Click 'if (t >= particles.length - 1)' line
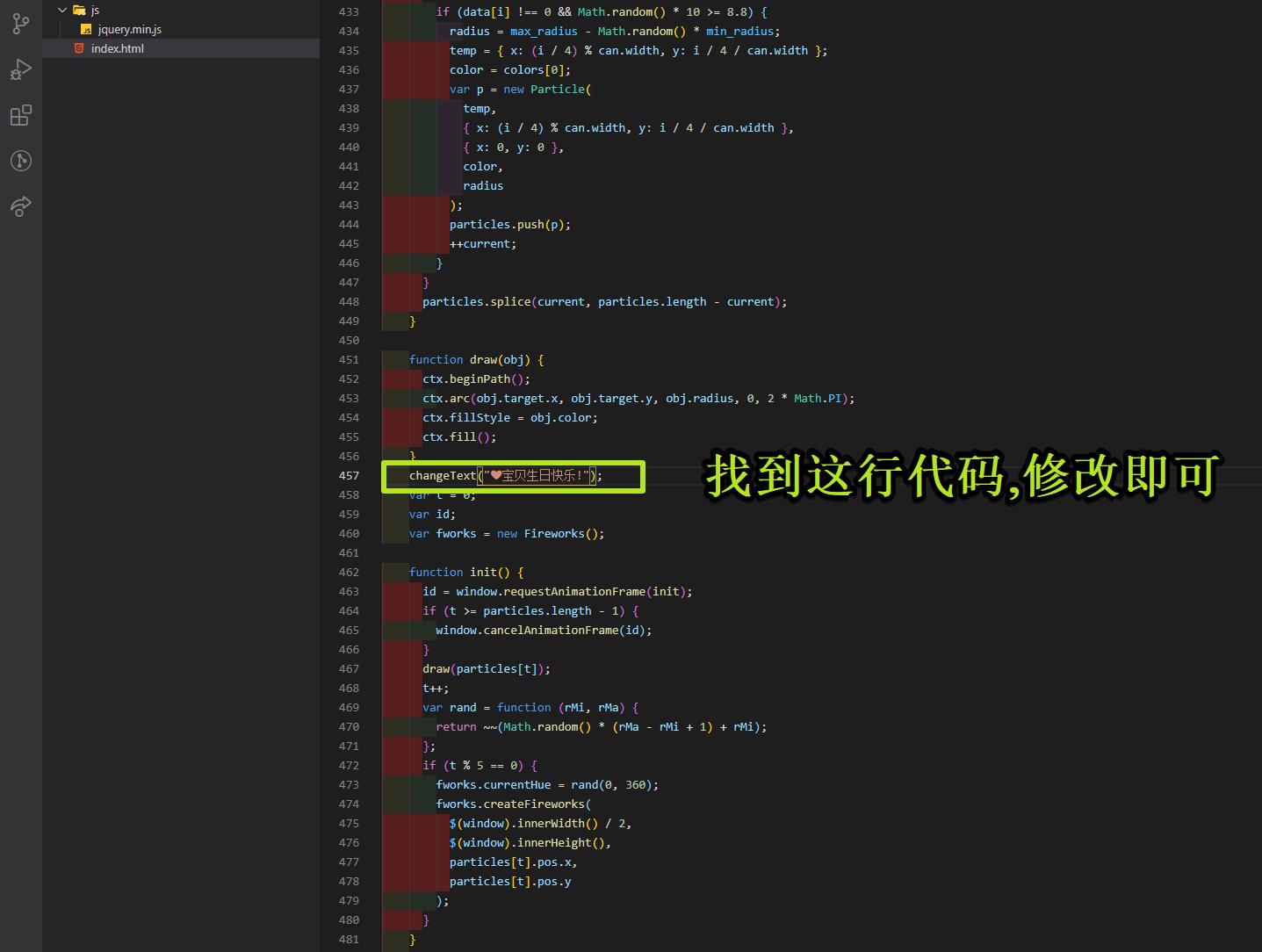Screen dimensions: 1262x952 [x=530, y=610]
